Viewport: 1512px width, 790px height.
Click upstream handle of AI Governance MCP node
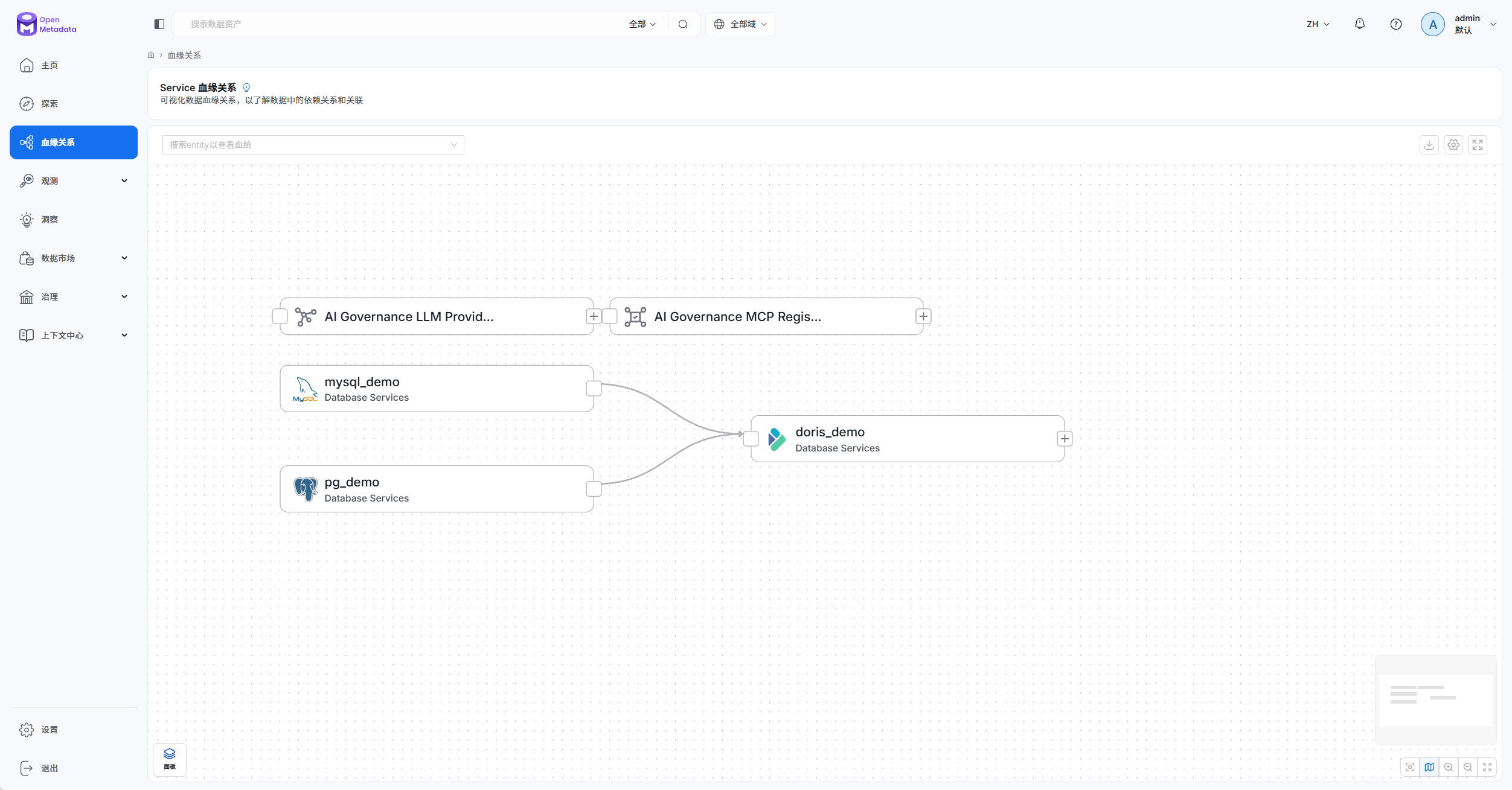pos(610,316)
